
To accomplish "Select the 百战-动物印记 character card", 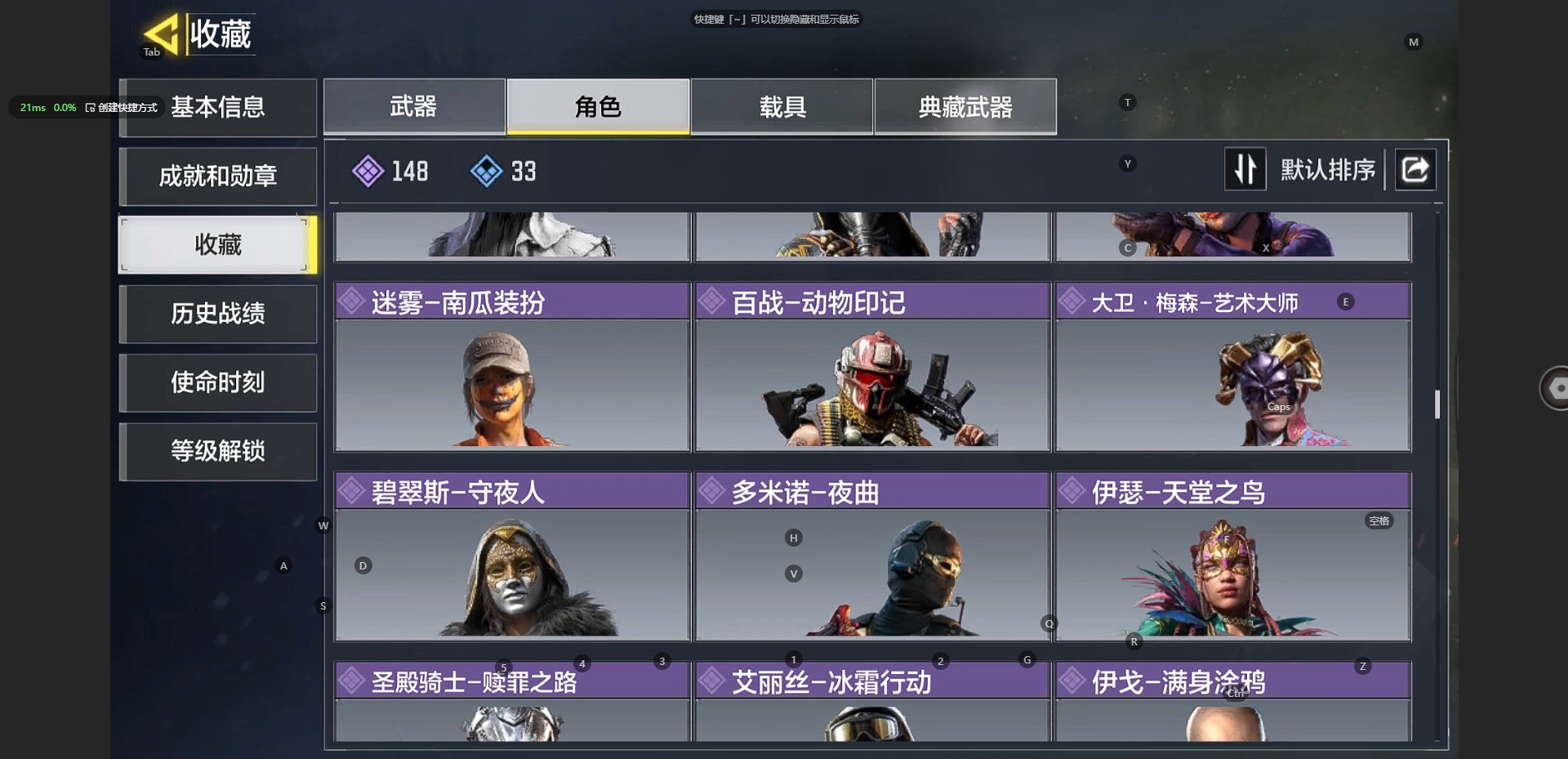I will click(x=872, y=367).
